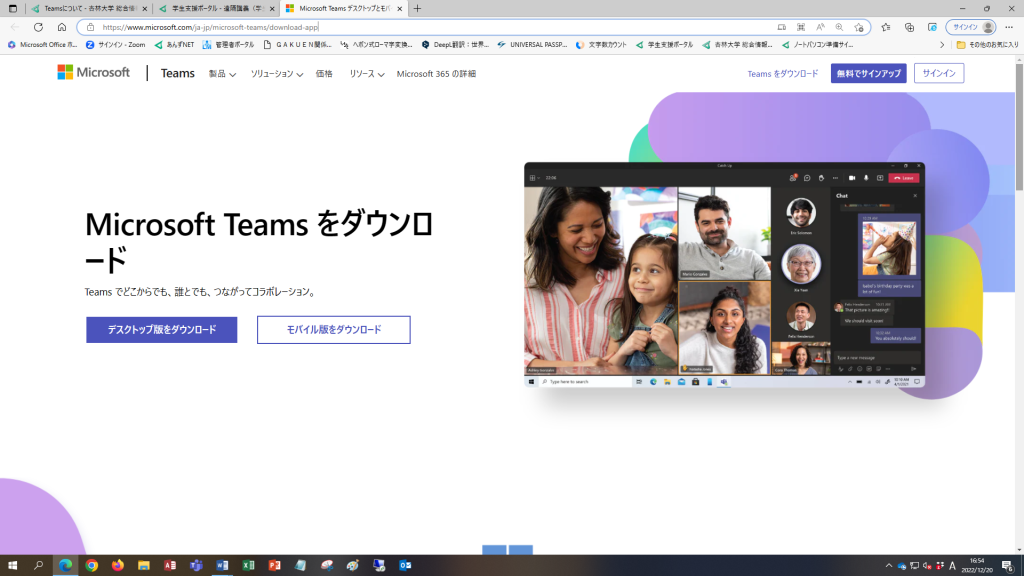1024x576 pixels.
Task: Open the Collections icon in toolbar
Action: (x=909, y=27)
